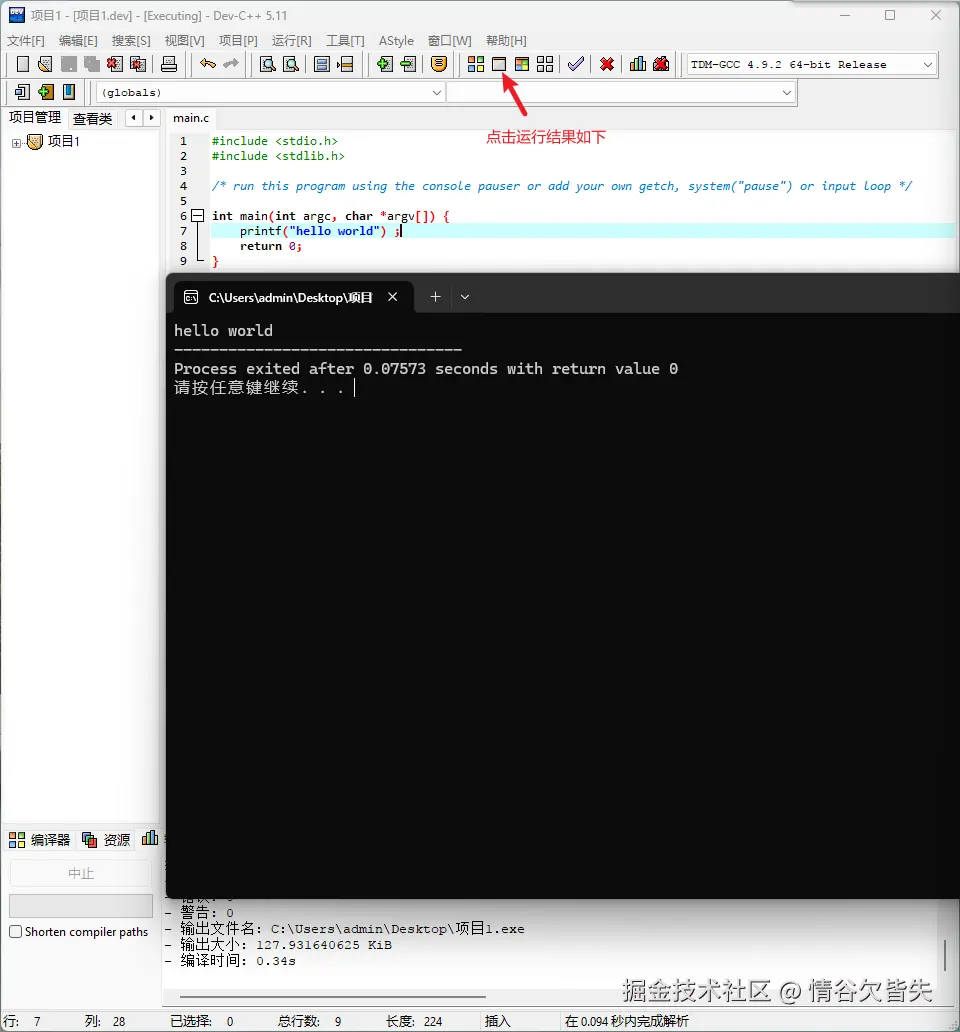Click the Redo arrow icon
This screenshot has width=960, height=1032.
231,64
